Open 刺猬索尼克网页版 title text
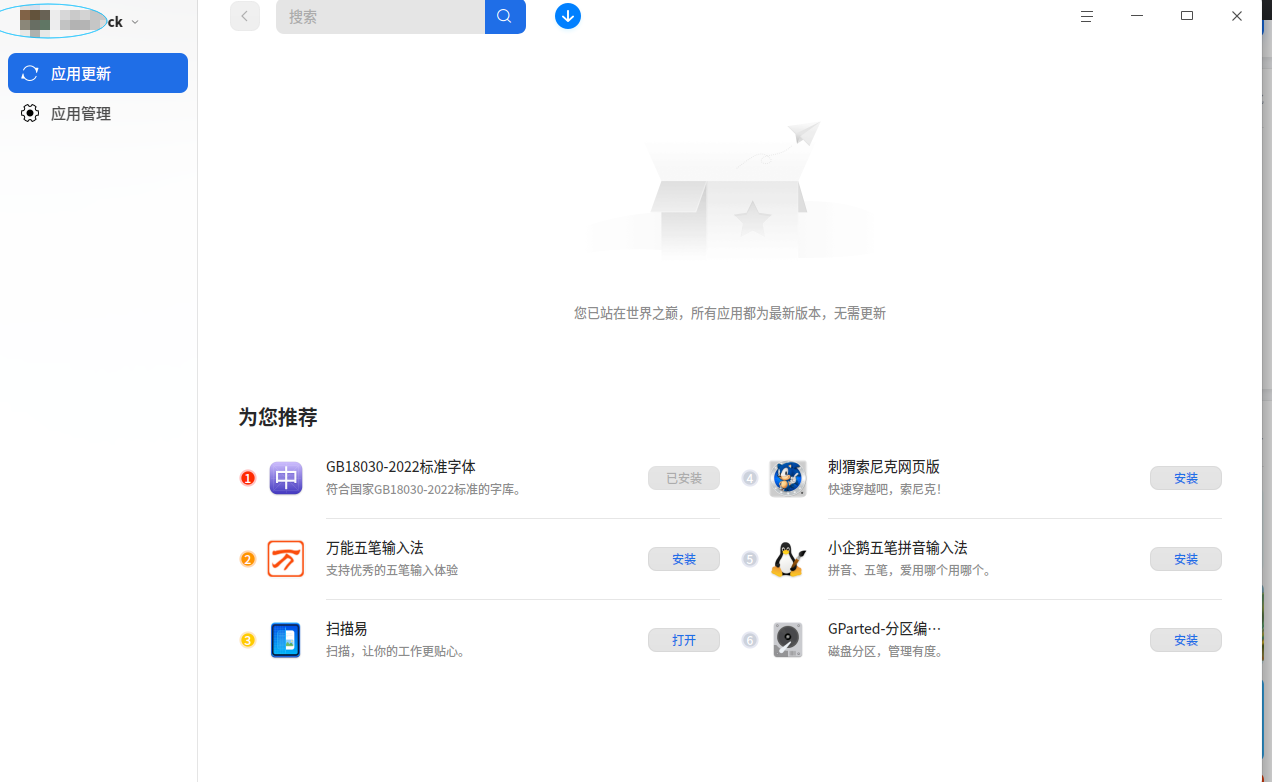1272x782 pixels. (884, 467)
